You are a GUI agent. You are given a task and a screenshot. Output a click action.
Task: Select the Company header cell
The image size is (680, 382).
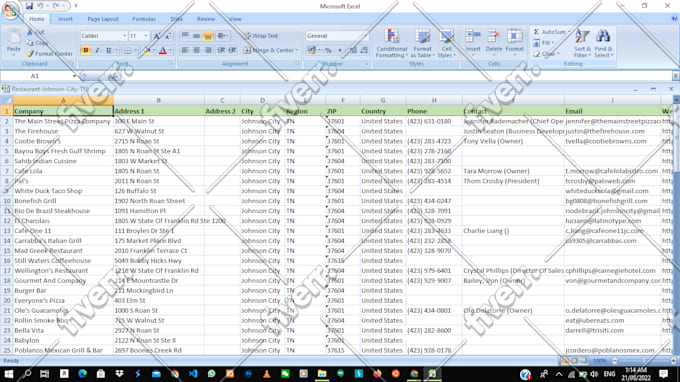[x=63, y=111]
